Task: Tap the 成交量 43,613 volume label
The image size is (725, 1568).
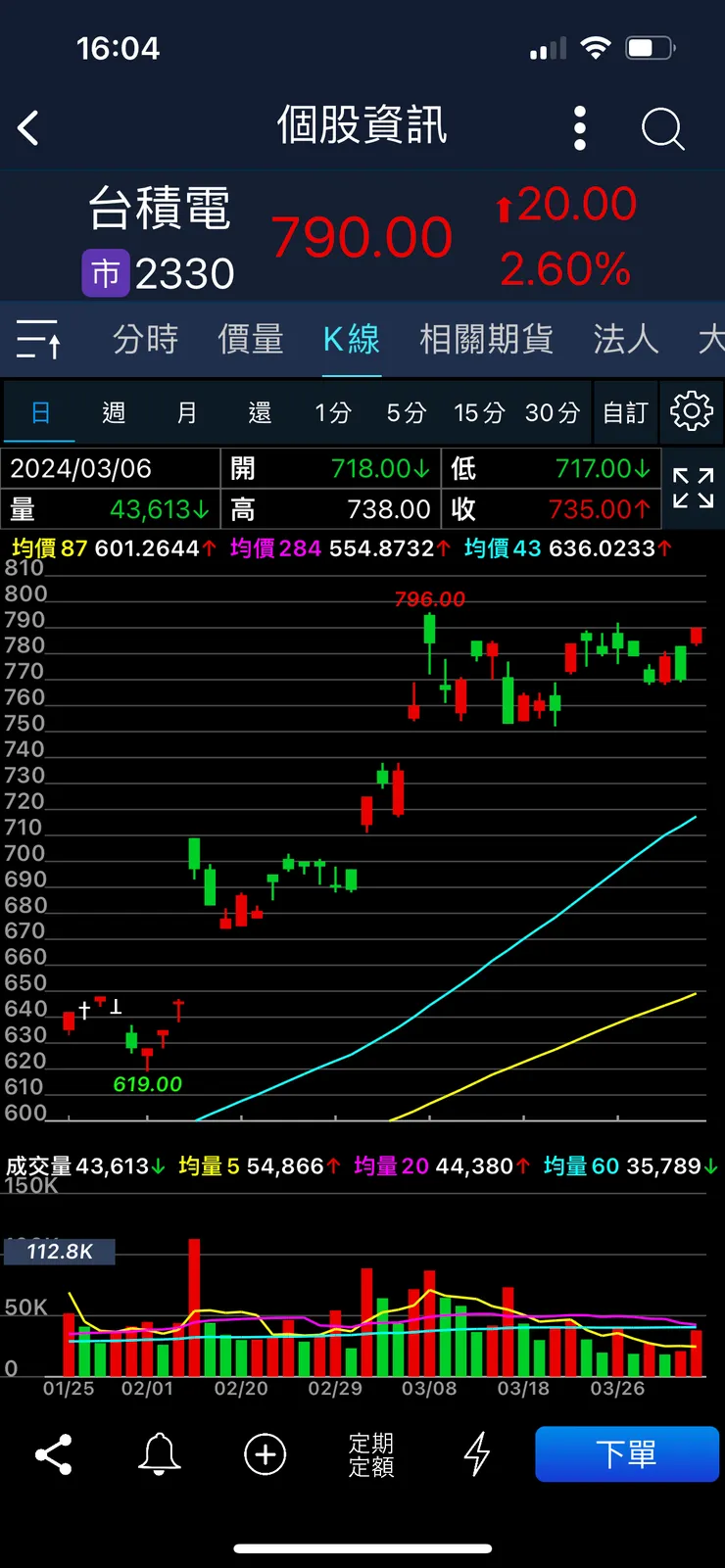Action: [x=85, y=1166]
